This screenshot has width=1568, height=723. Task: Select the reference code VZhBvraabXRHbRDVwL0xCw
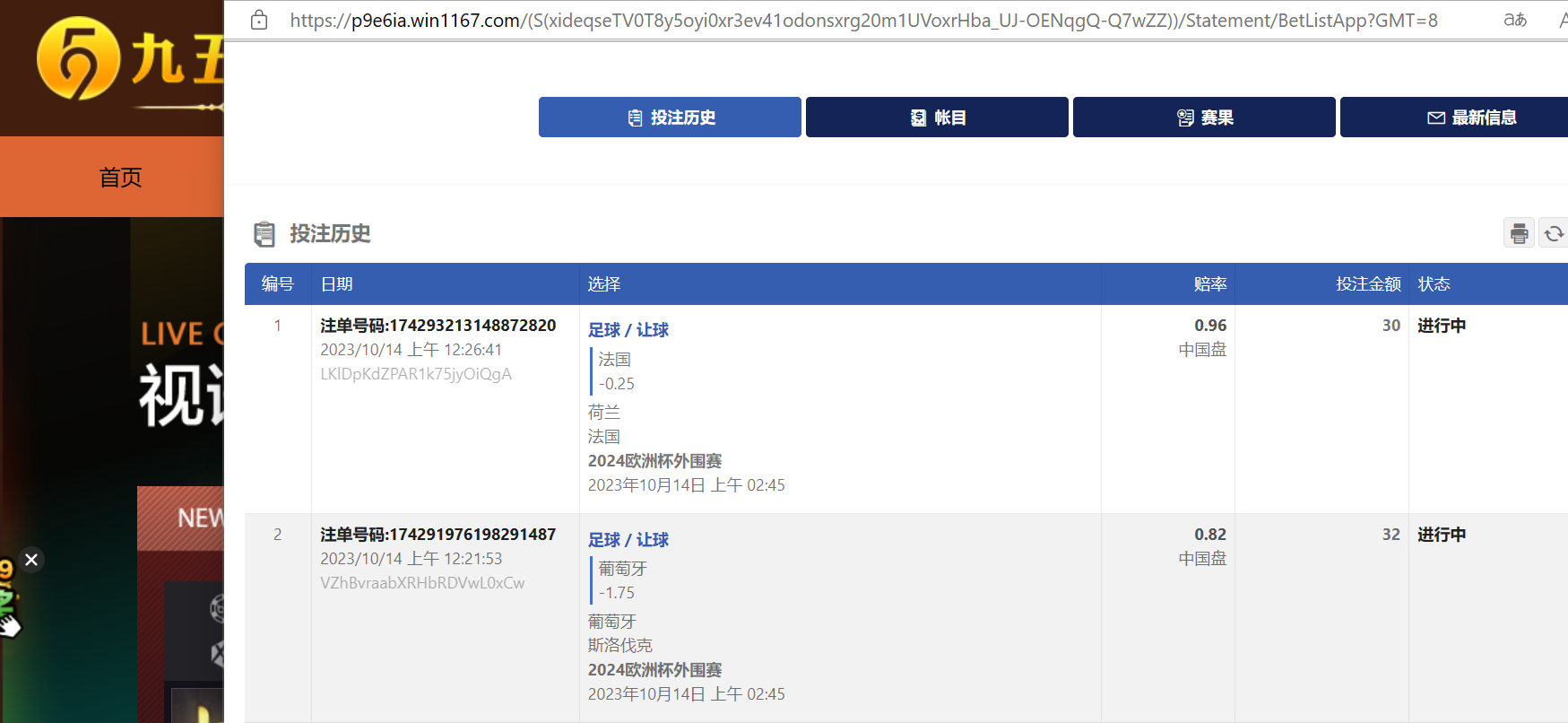pyautogui.click(x=422, y=583)
